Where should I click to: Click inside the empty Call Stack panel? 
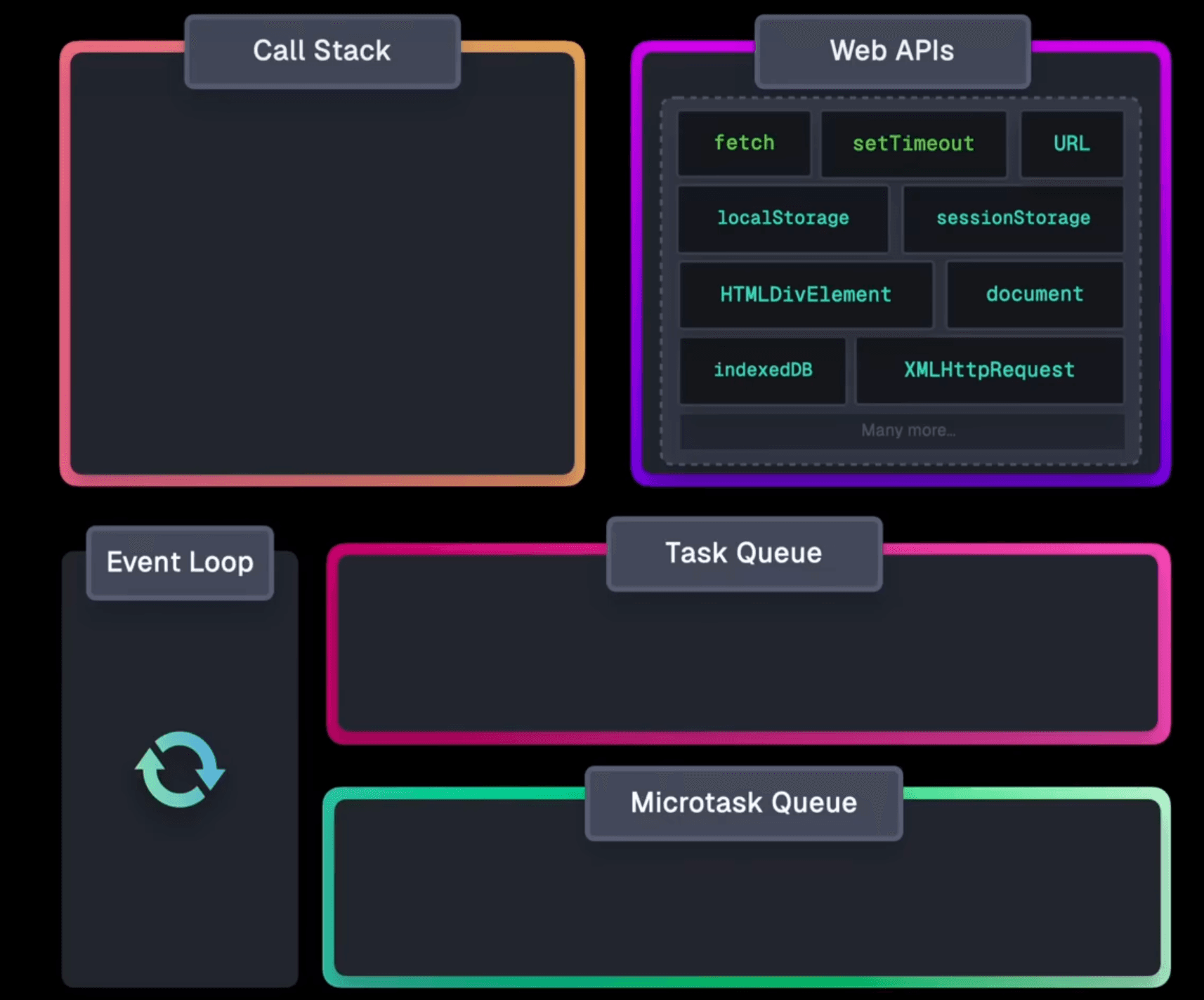[x=322, y=281]
